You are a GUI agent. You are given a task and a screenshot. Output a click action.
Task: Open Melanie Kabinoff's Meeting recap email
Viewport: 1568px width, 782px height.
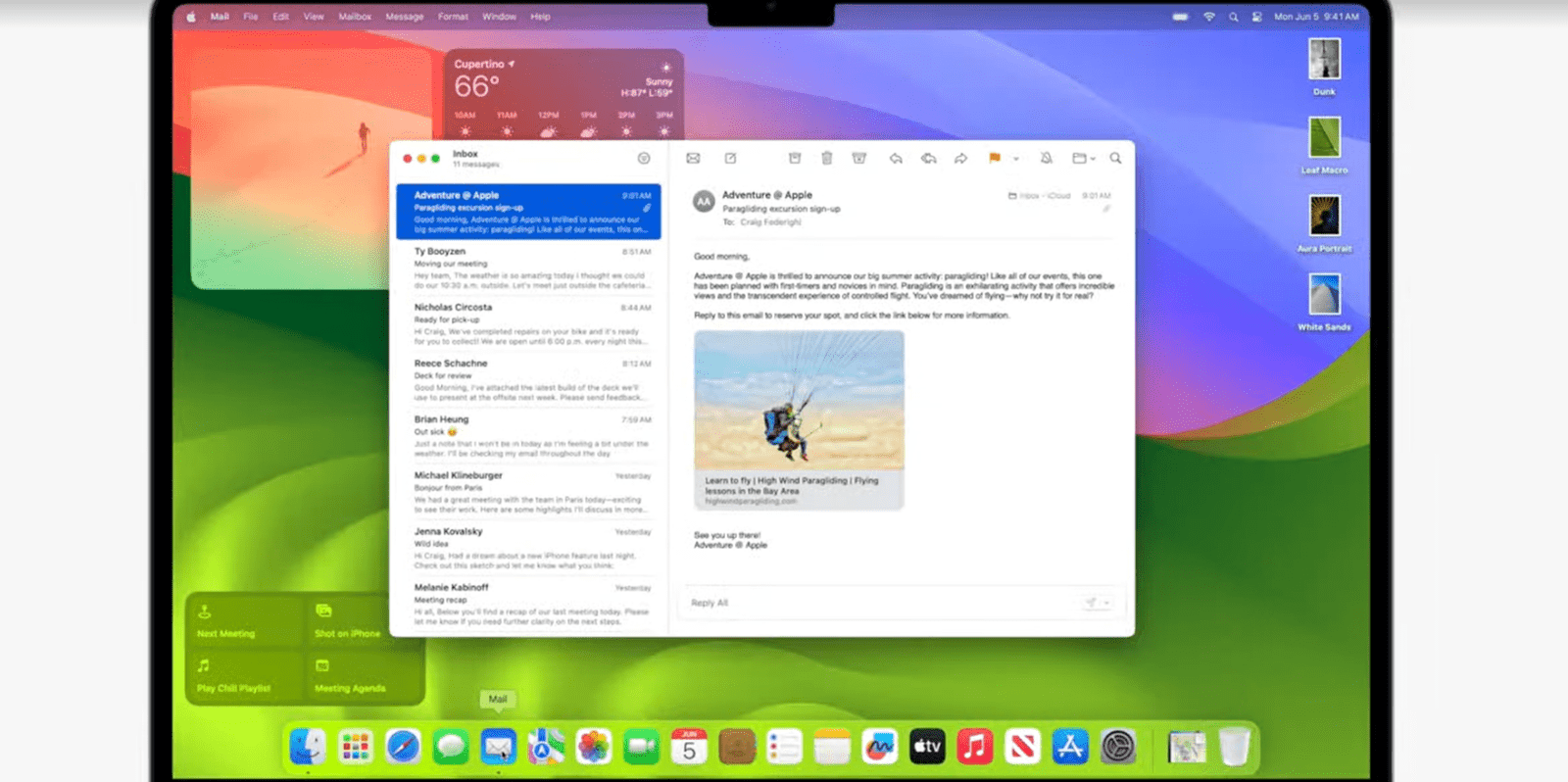(528, 604)
